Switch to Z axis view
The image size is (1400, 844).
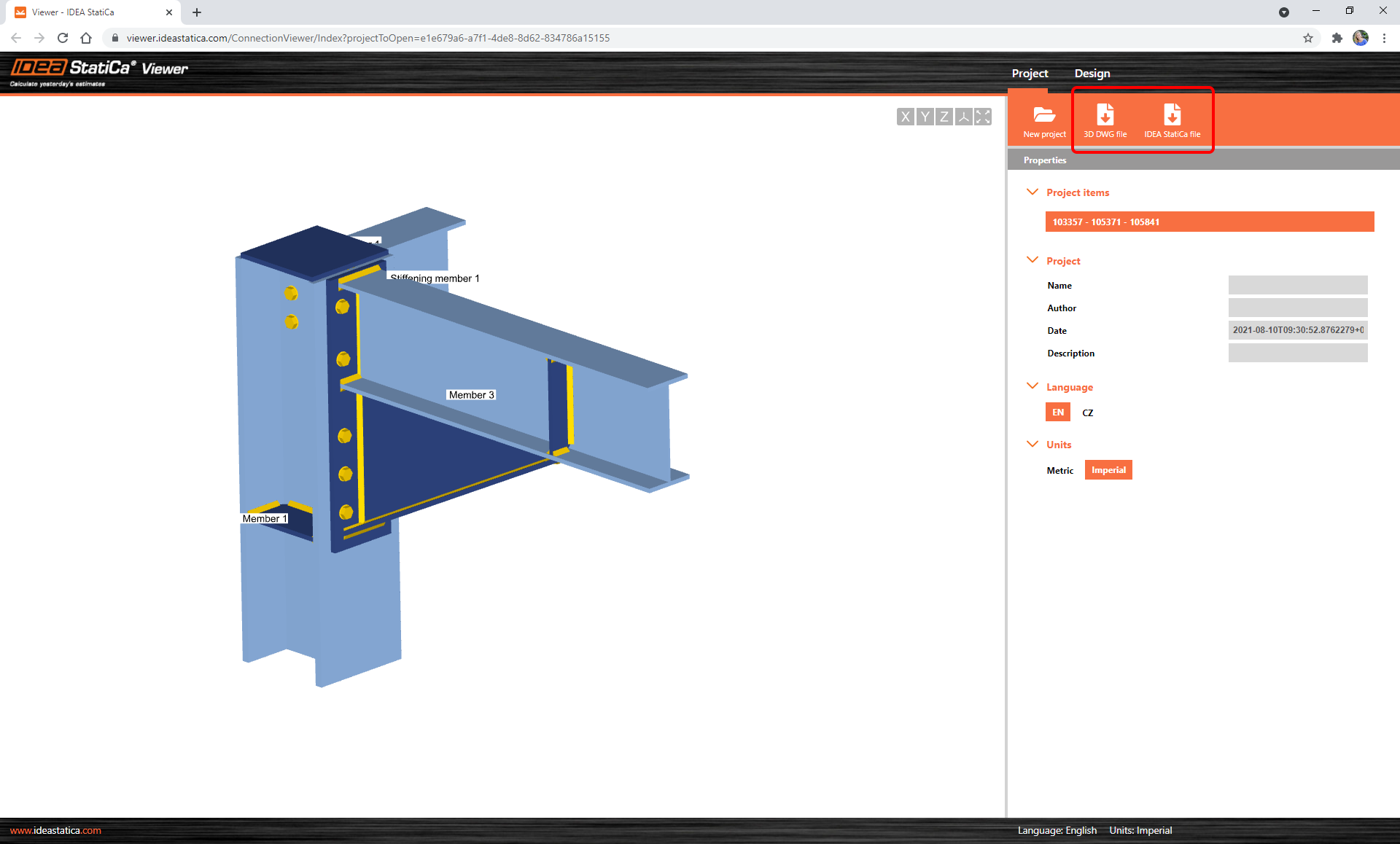(944, 117)
